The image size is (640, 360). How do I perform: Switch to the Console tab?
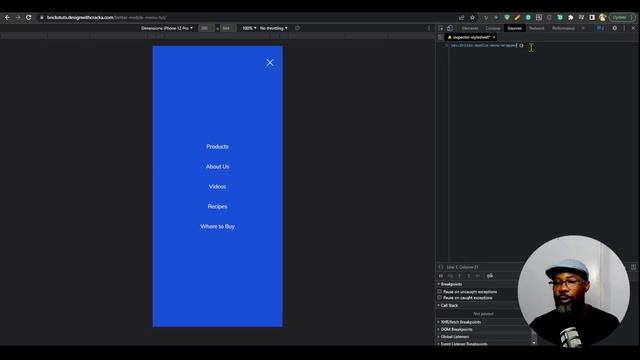[x=493, y=28]
